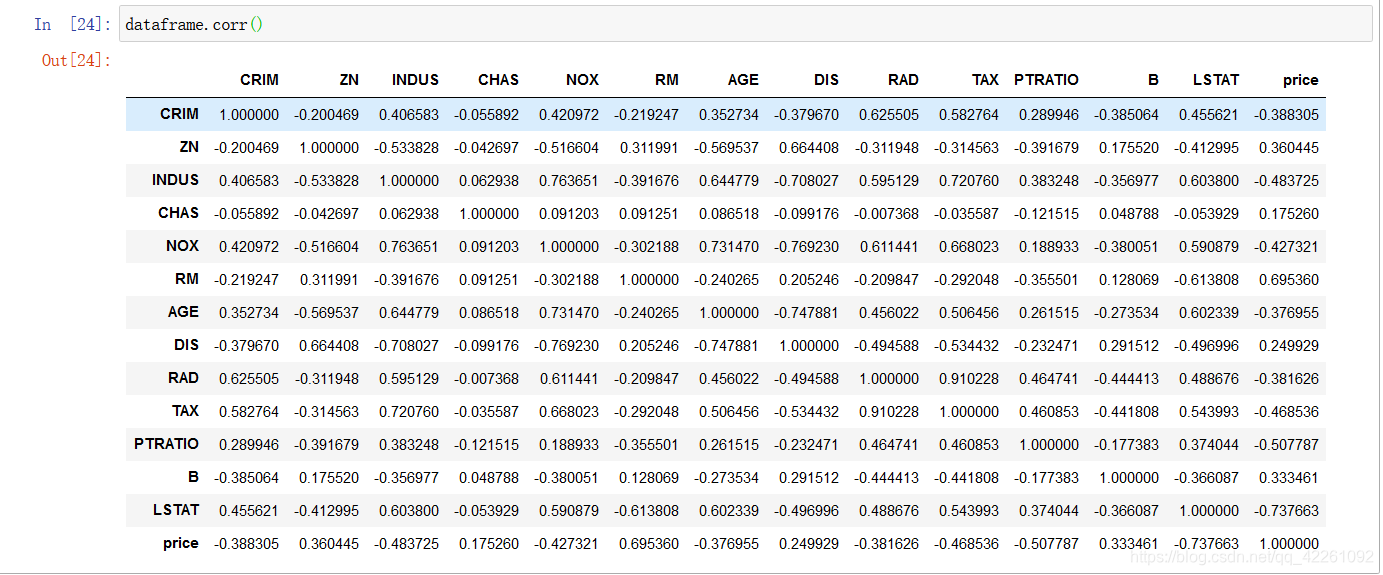The image size is (1383, 575).
Task: Click the TAX column header
Action: pos(985,80)
